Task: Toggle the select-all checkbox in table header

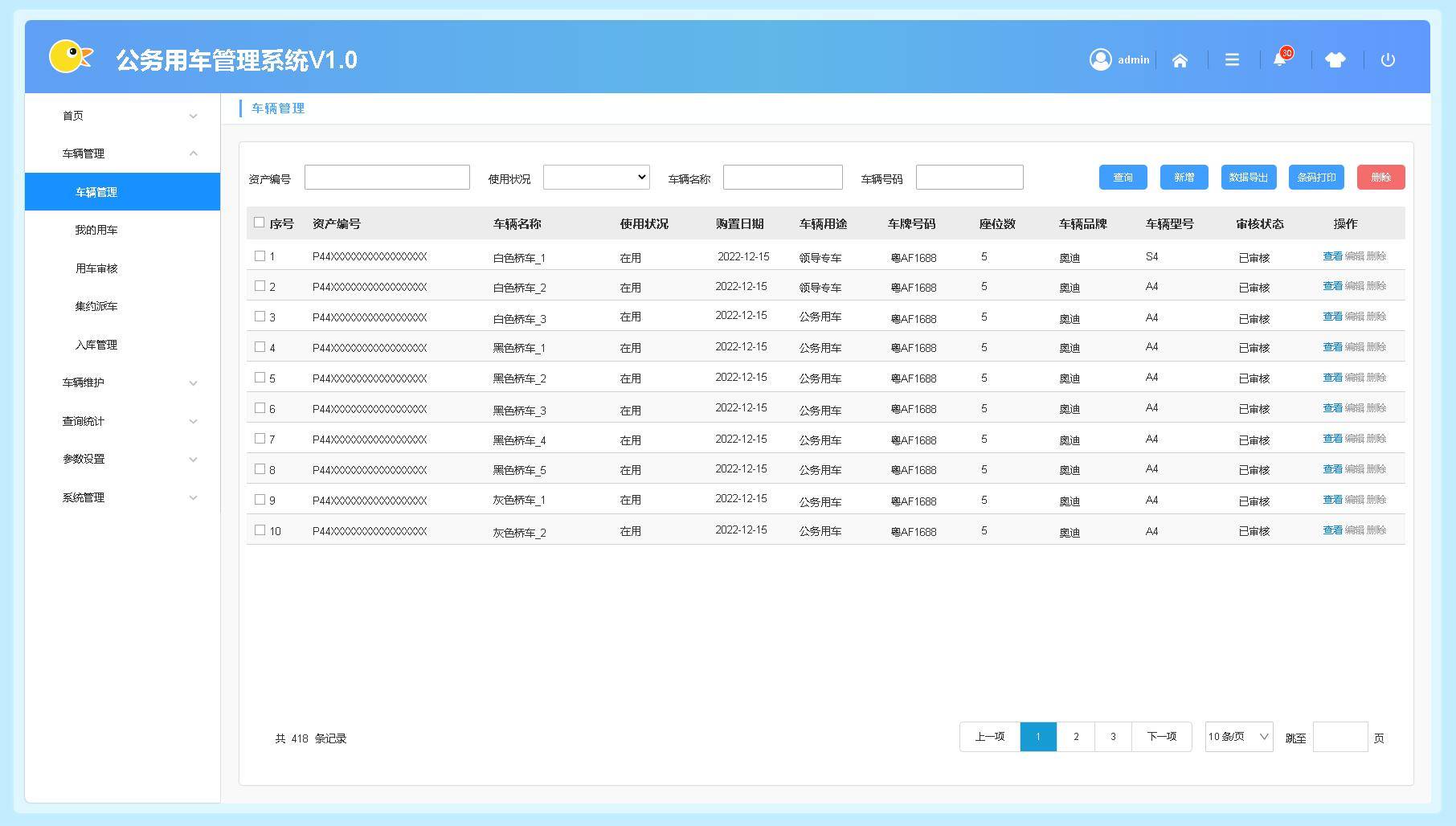Action: [x=259, y=223]
